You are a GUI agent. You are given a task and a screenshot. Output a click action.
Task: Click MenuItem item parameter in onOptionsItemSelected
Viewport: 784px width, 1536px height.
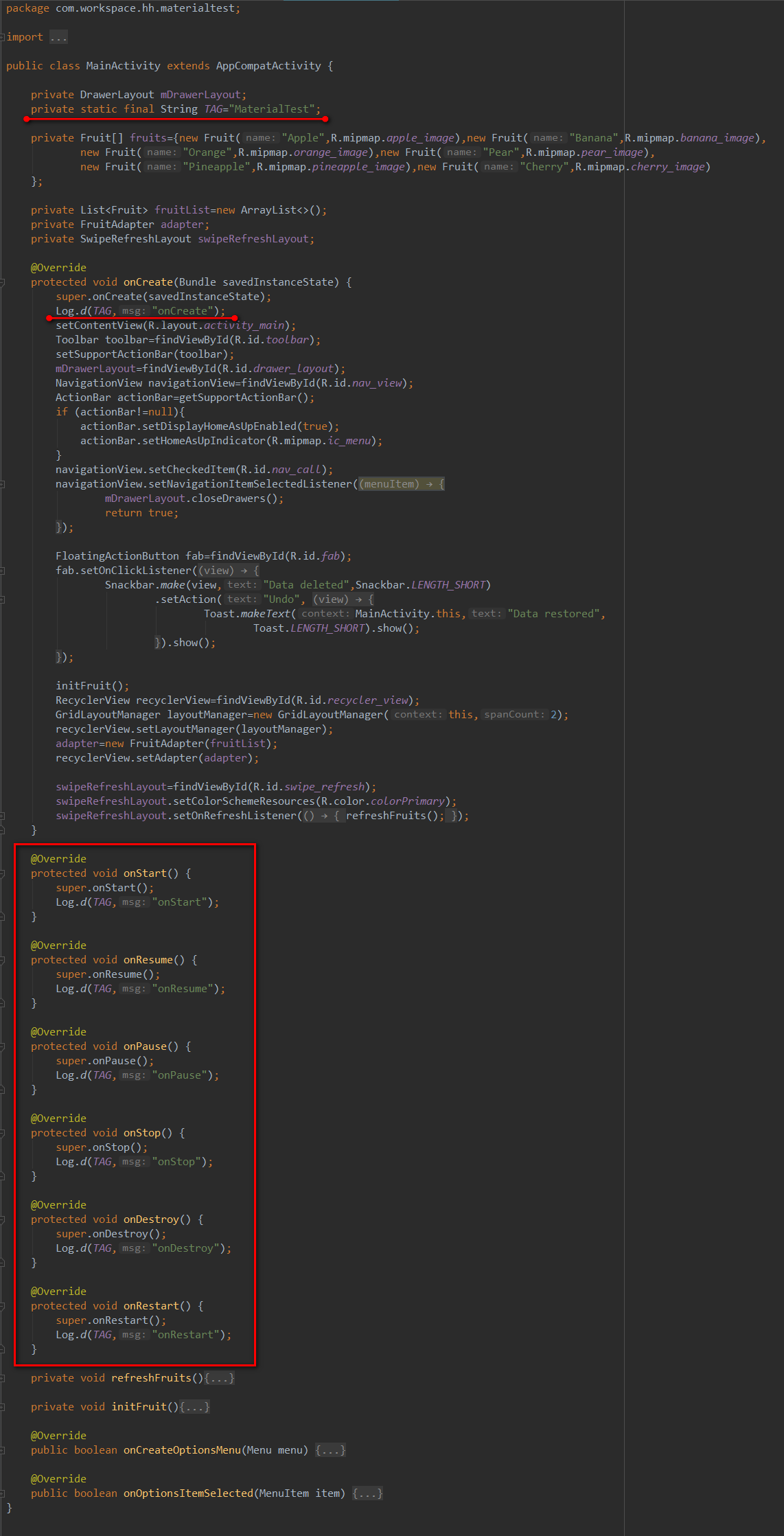300,1493
